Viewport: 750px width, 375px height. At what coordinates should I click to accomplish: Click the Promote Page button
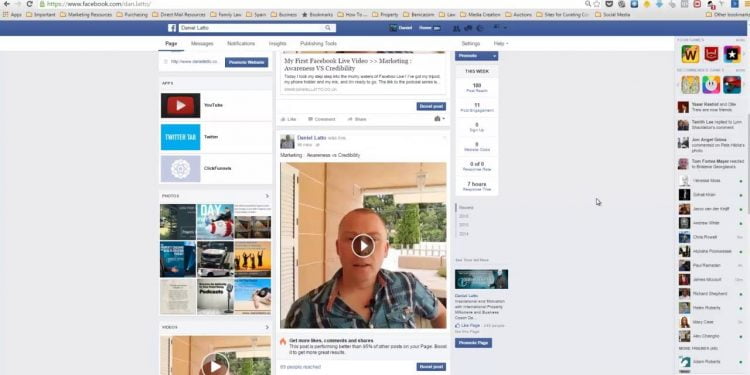473,343
